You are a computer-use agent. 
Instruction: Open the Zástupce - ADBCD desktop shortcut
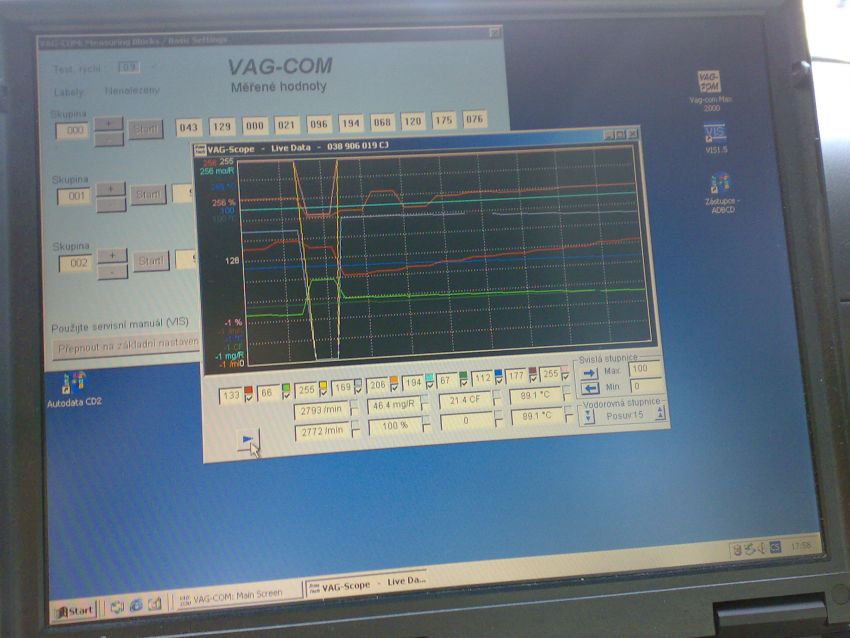722,193
